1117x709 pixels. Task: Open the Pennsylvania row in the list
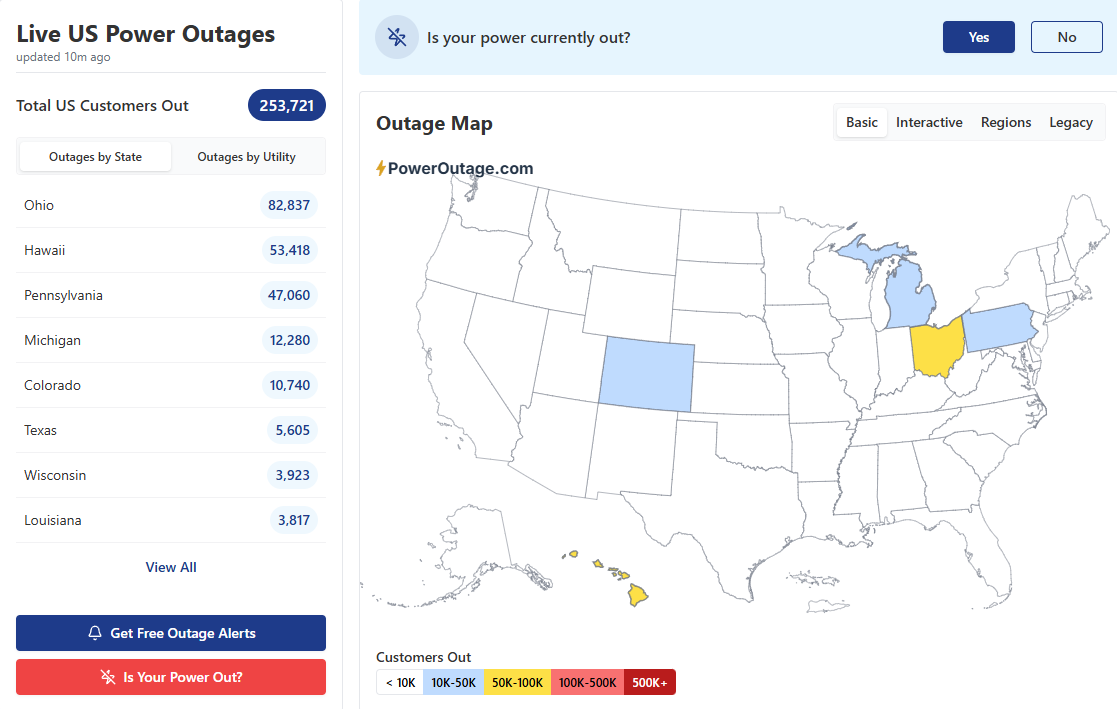(x=171, y=295)
